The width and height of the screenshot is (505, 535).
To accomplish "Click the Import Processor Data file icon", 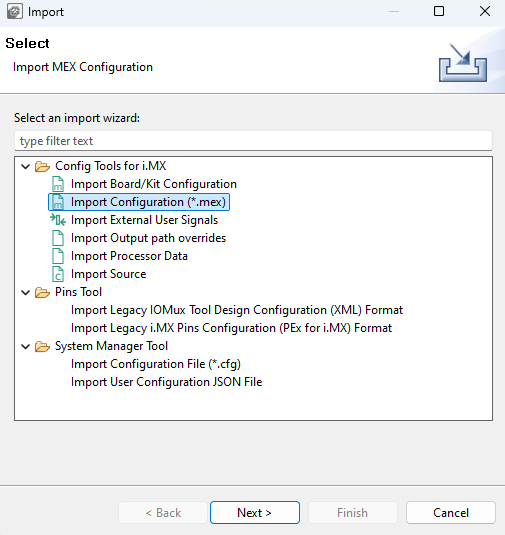I will [x=58, y=256].
